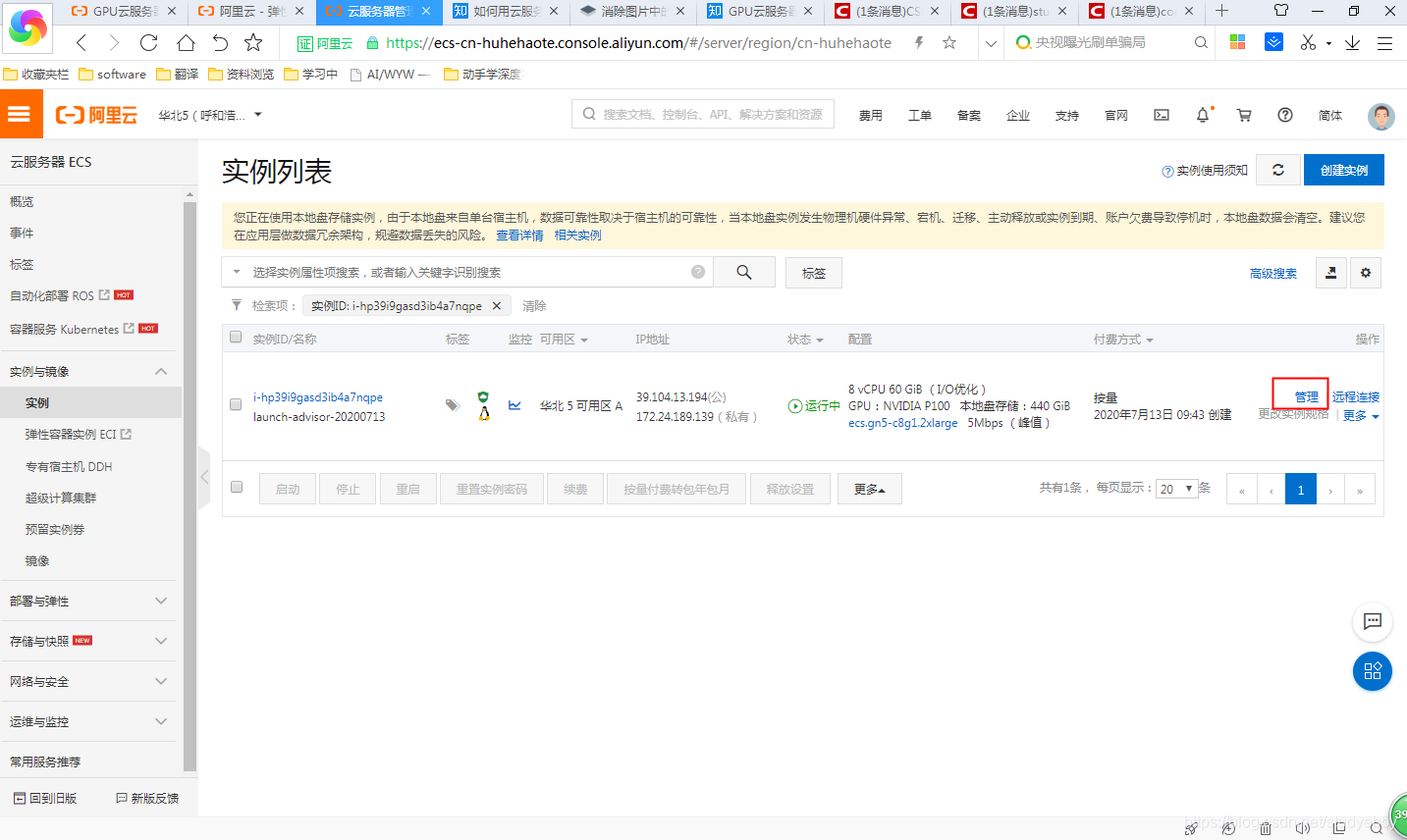Open the help question-mark icon

(x=1285, y=115)
